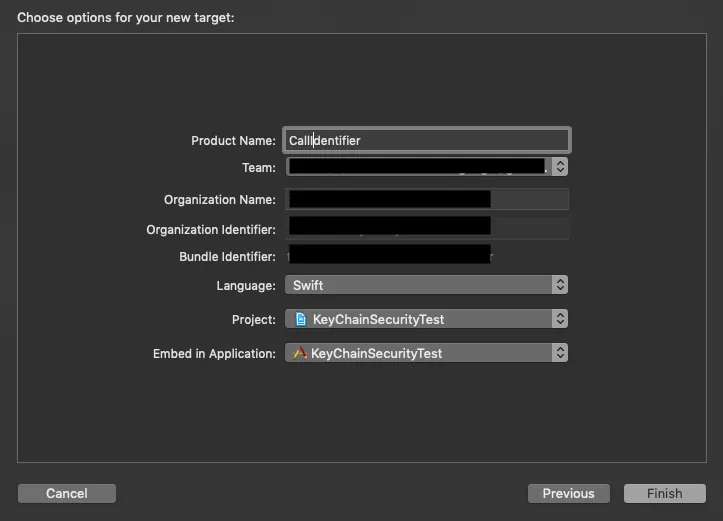The height and width of the screenshot is (521, 723).
Task: Open the Language dropdown showing Swift
Action: click(x=420, y=286)
